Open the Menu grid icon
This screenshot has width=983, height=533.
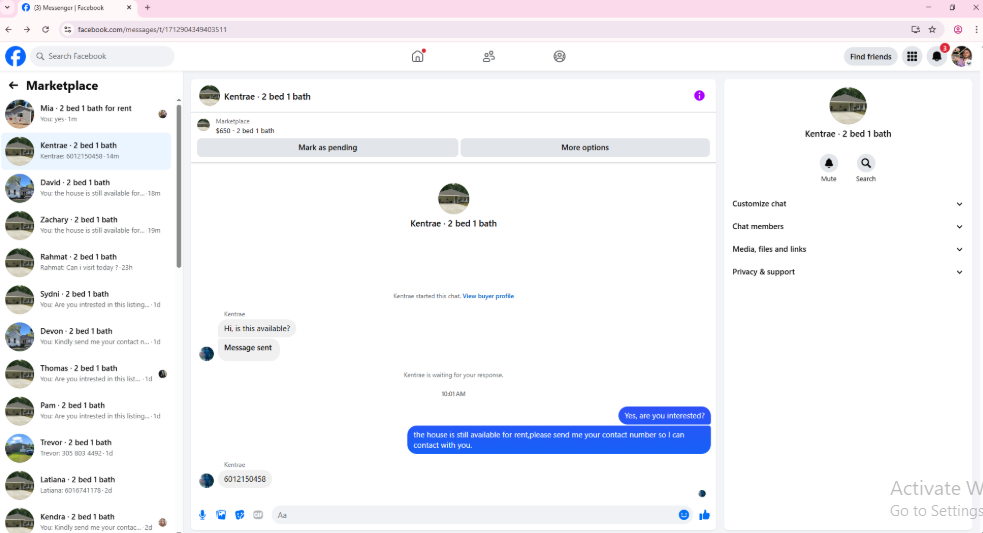pos(912,56)
